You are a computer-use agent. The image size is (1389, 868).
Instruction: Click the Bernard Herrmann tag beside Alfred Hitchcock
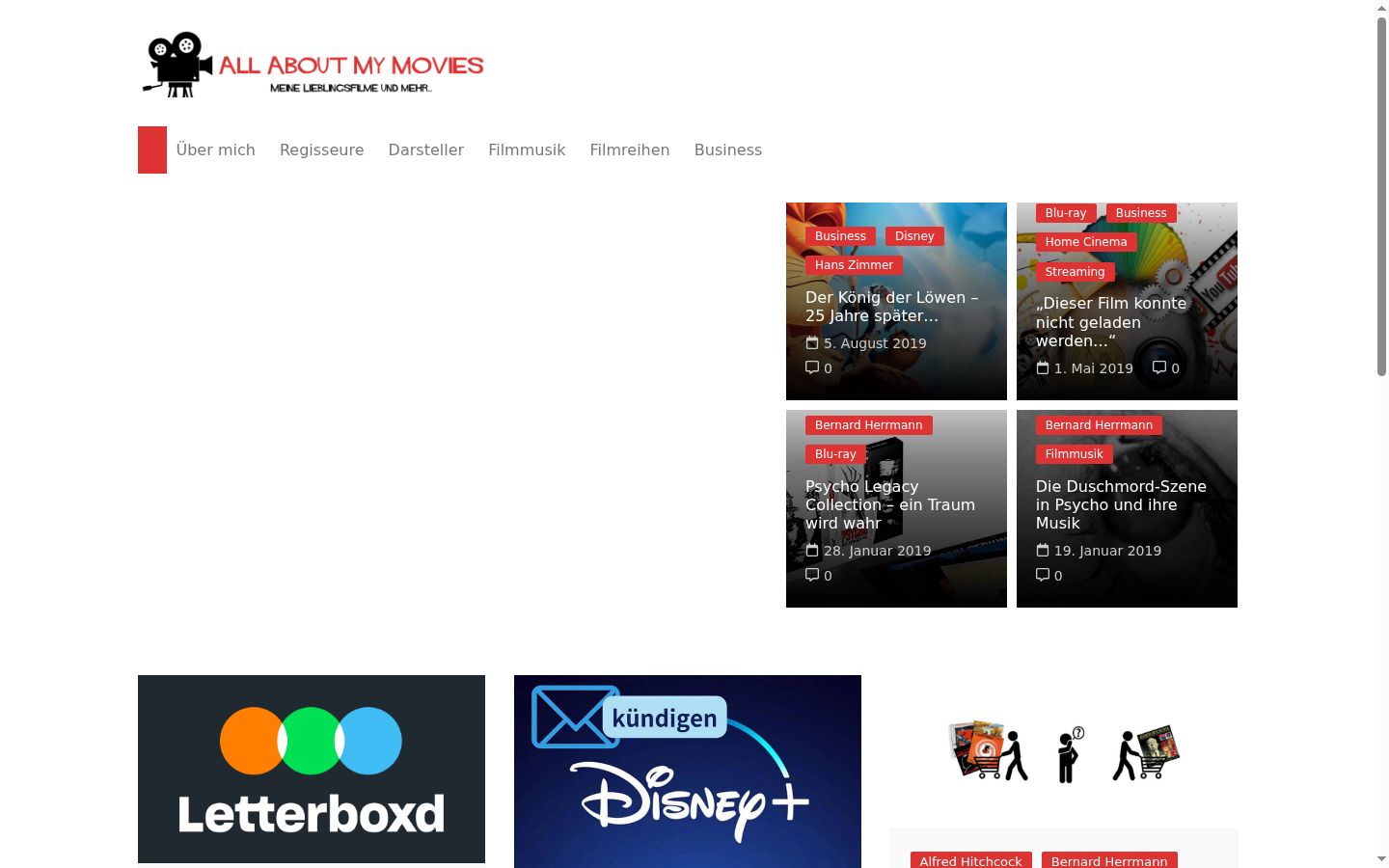(x=1109, y=861)
